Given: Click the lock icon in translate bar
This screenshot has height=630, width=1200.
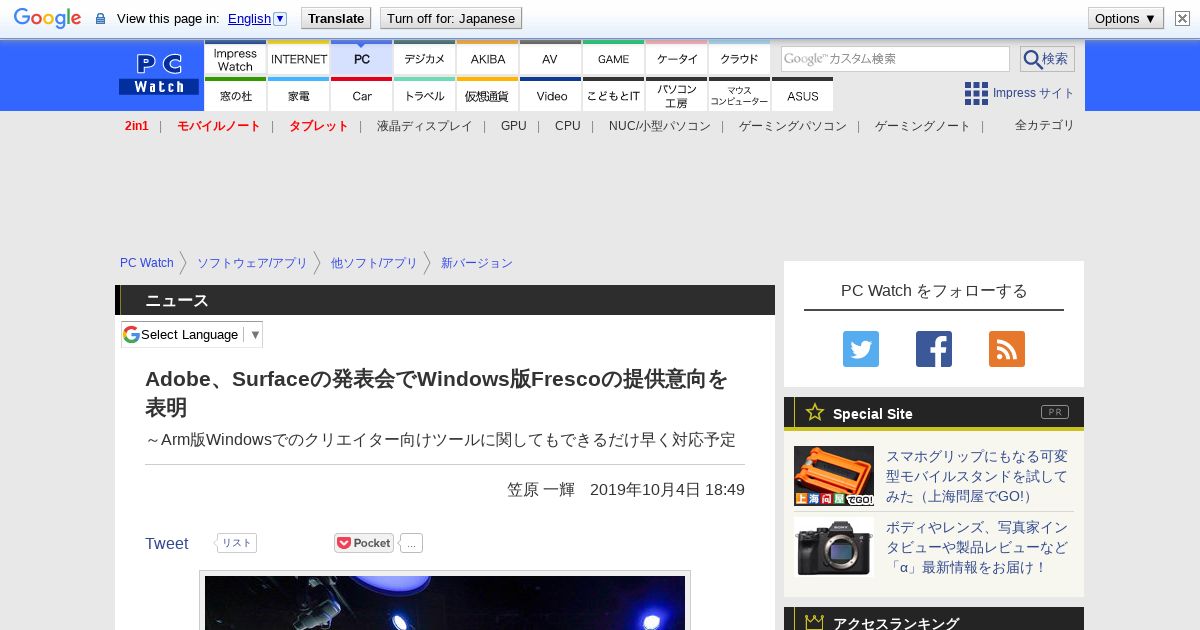Looking at the screenshot, I should coord(100,18).
